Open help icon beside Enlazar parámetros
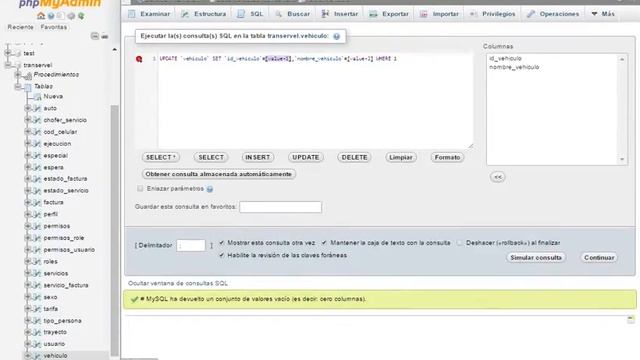This screenshot has width=640, height=360. point(210,189)
